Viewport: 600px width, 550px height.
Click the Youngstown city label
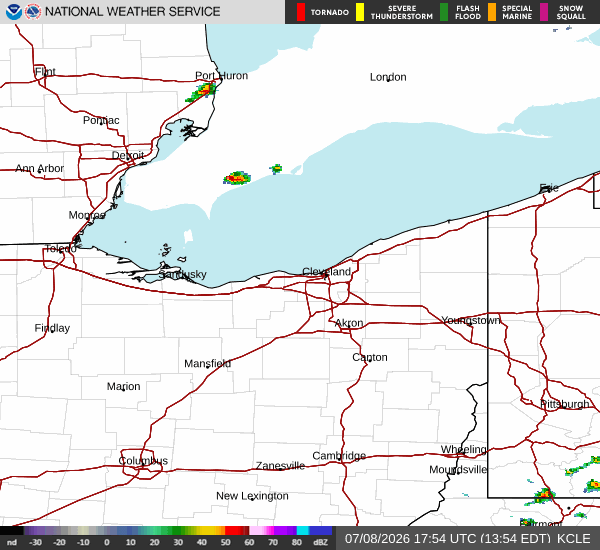(x=471, y=320)
